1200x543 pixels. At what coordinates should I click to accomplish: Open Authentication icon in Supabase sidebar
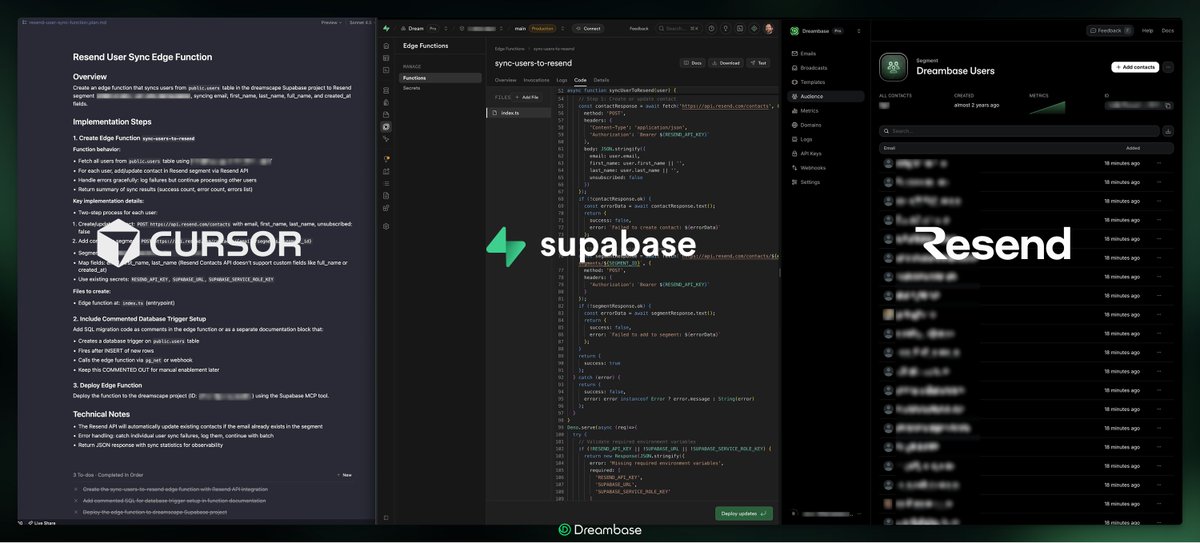pos(386,102)
